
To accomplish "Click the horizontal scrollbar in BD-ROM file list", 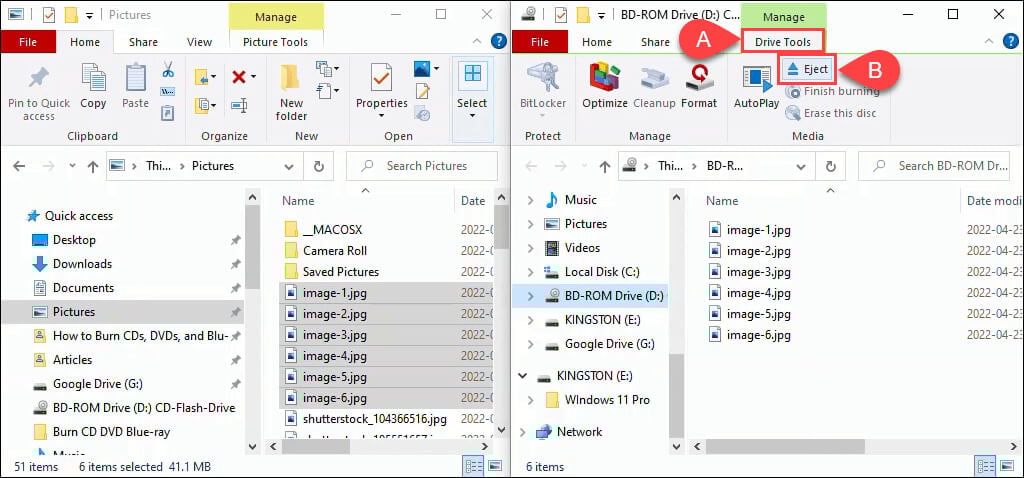I will pos(785,446).
